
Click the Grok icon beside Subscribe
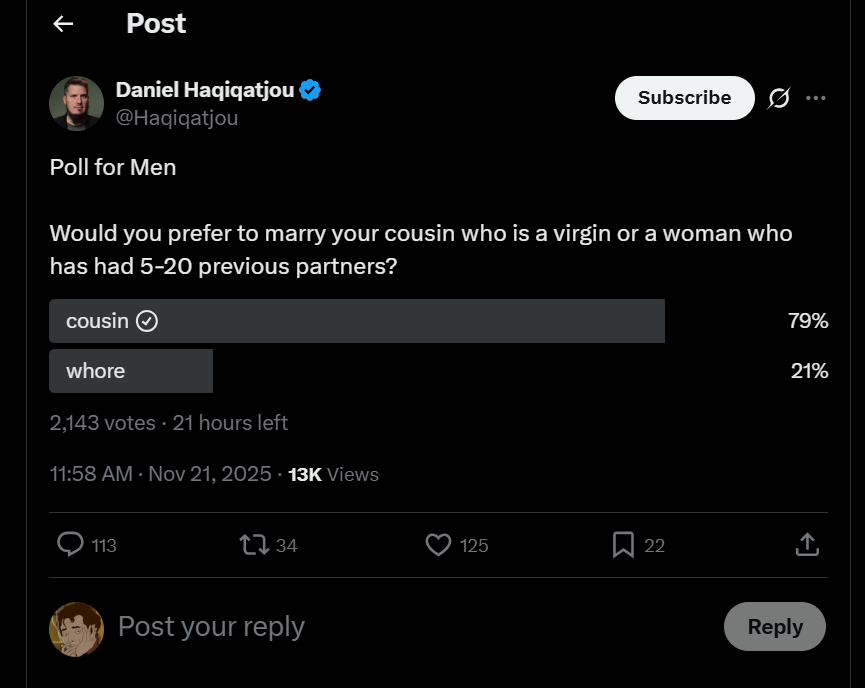point(779,98)
